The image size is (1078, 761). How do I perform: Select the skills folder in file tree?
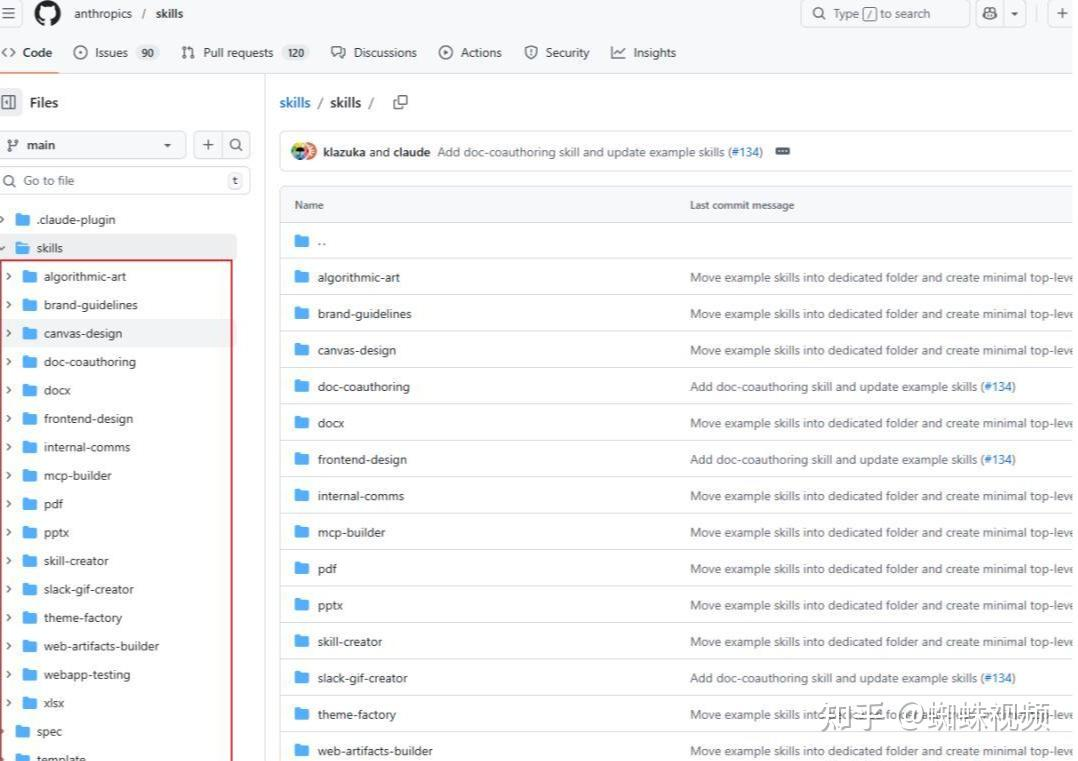point(118,247)
